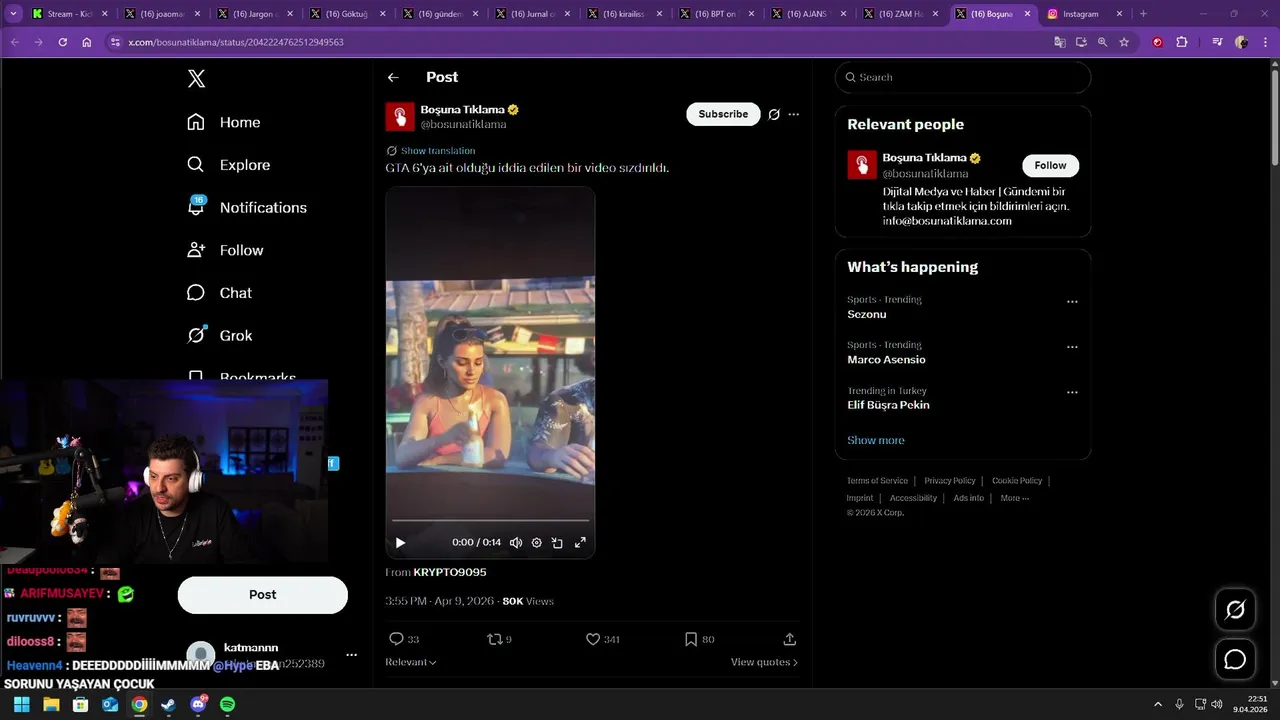1280x720 pixels.
Task: Open Spotify from the taskbar
Action: [227, 704]
